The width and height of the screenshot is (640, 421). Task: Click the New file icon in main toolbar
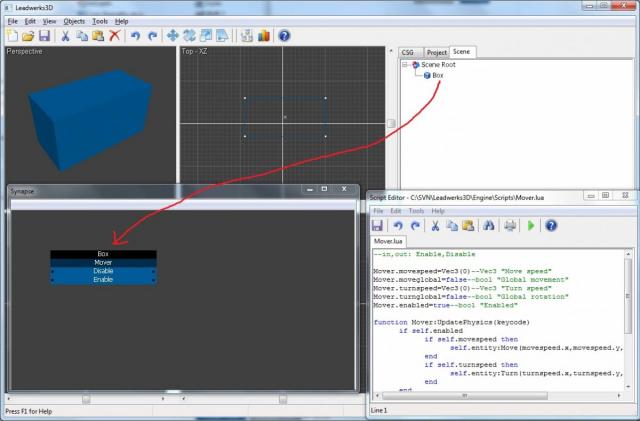[12, 35]
